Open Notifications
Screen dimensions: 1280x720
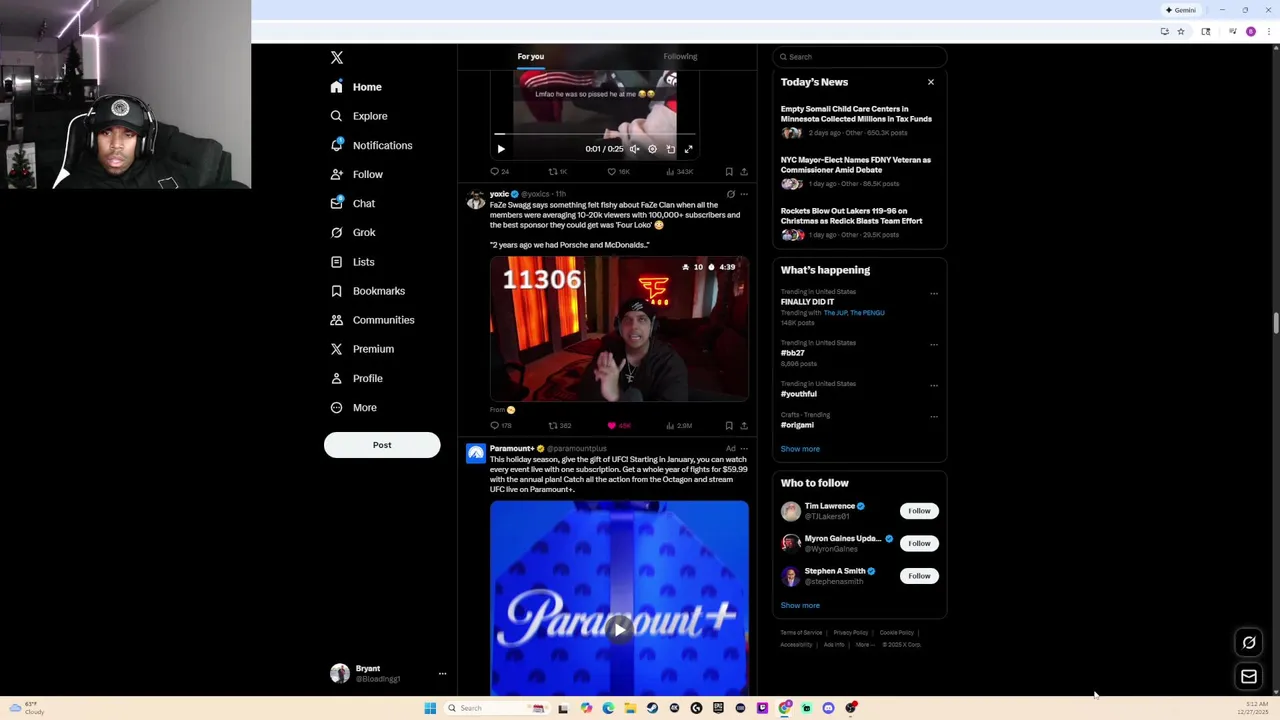point(371,145)
